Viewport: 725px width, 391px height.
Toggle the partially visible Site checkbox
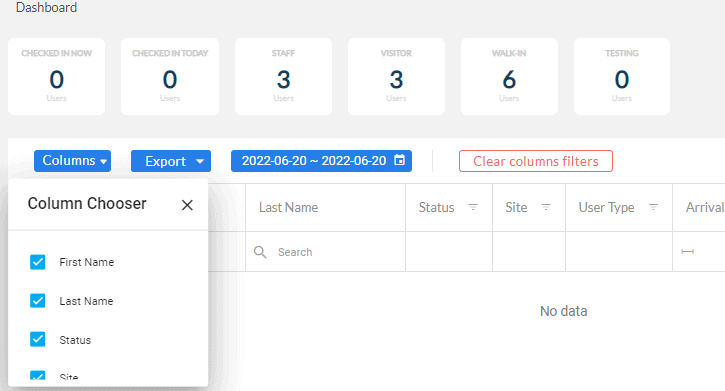coord(37,375)
